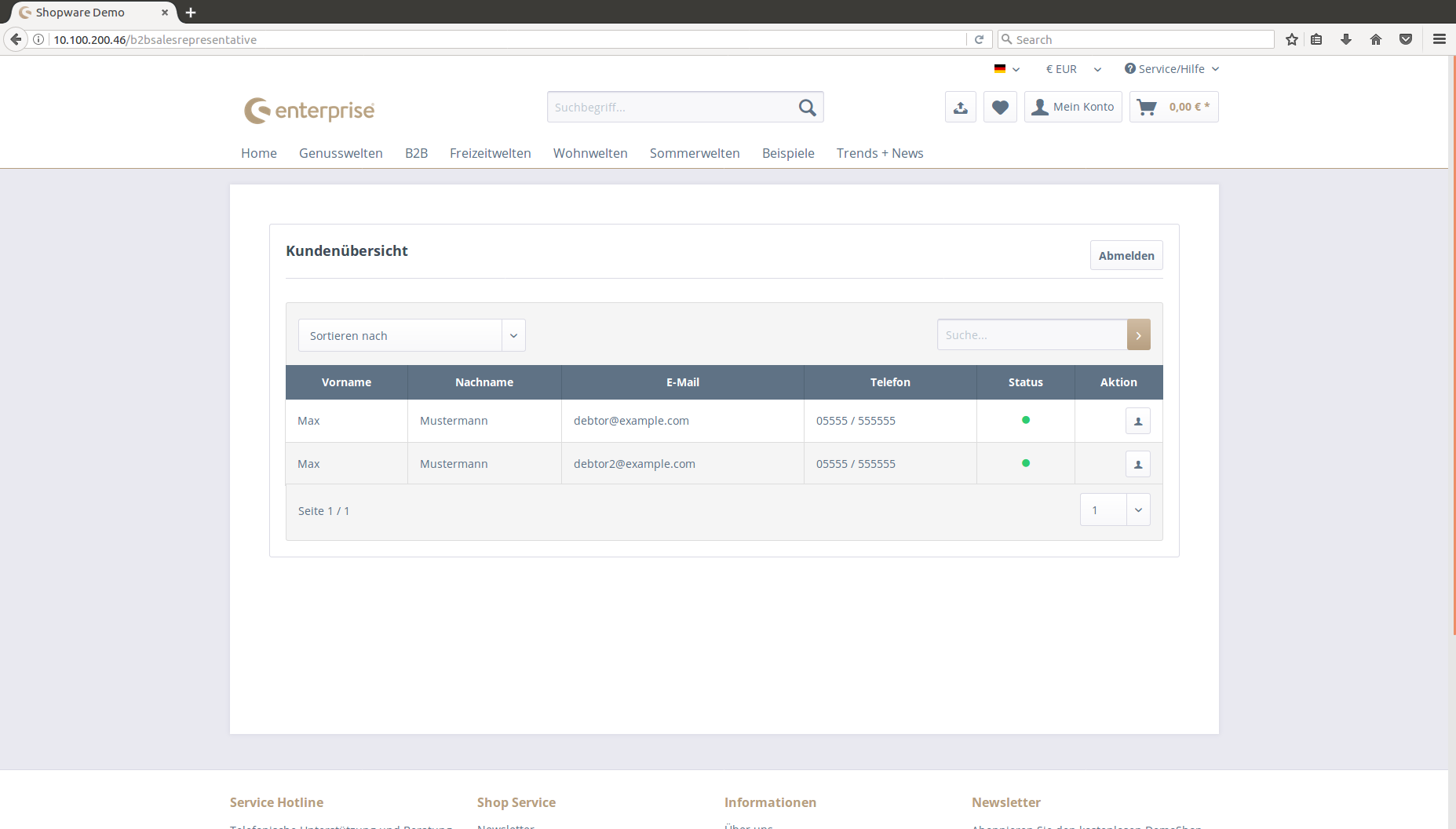Image resolution: width=1456 pixels, height=829 pixels.
Task: Expand the Sortieren nach dropdown
Action: tap(411, 335)
